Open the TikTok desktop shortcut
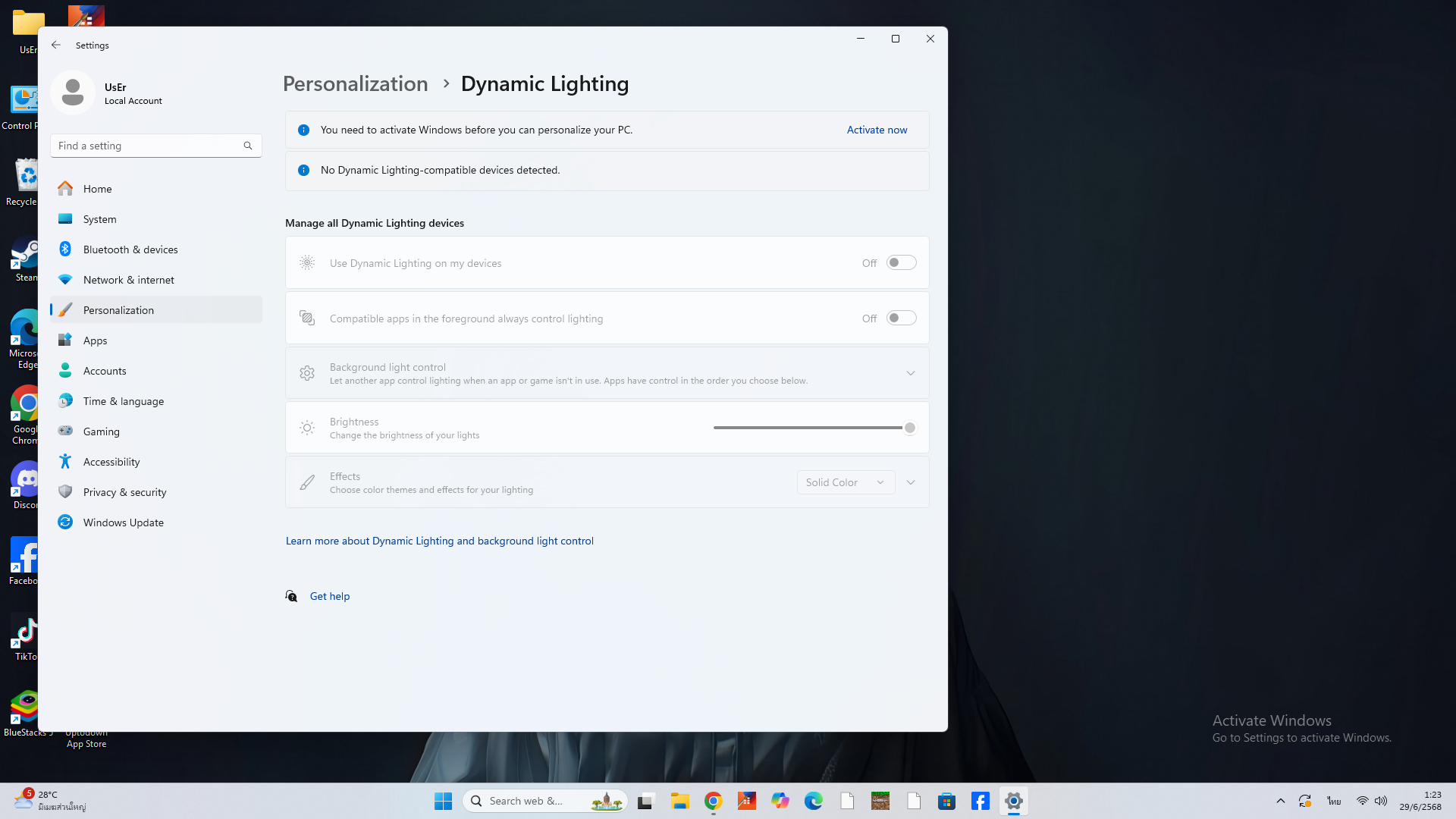Viewport: 1456px width, 819px height. [25, 639]
